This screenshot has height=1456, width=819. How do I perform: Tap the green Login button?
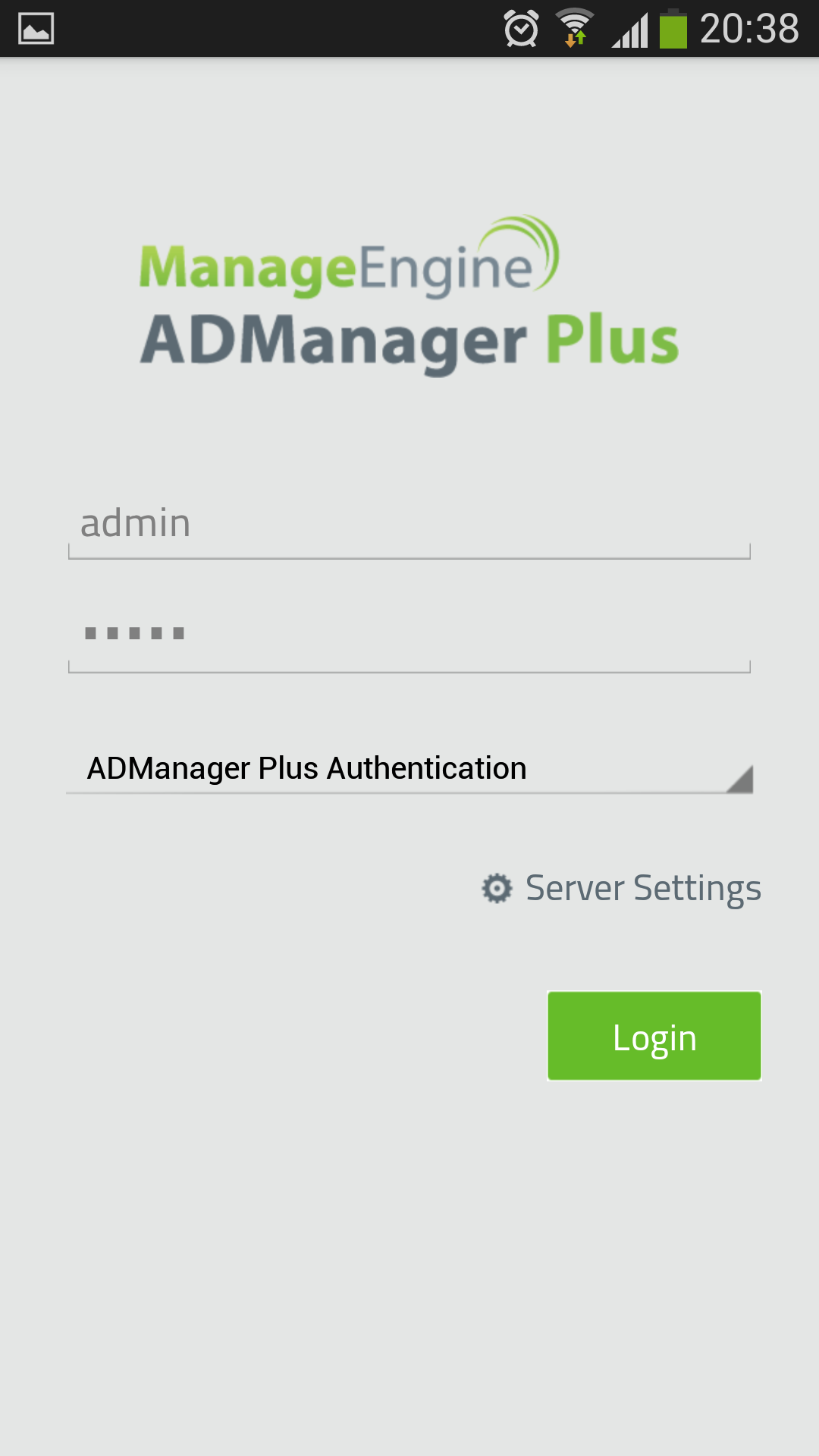click(654, 1036)
